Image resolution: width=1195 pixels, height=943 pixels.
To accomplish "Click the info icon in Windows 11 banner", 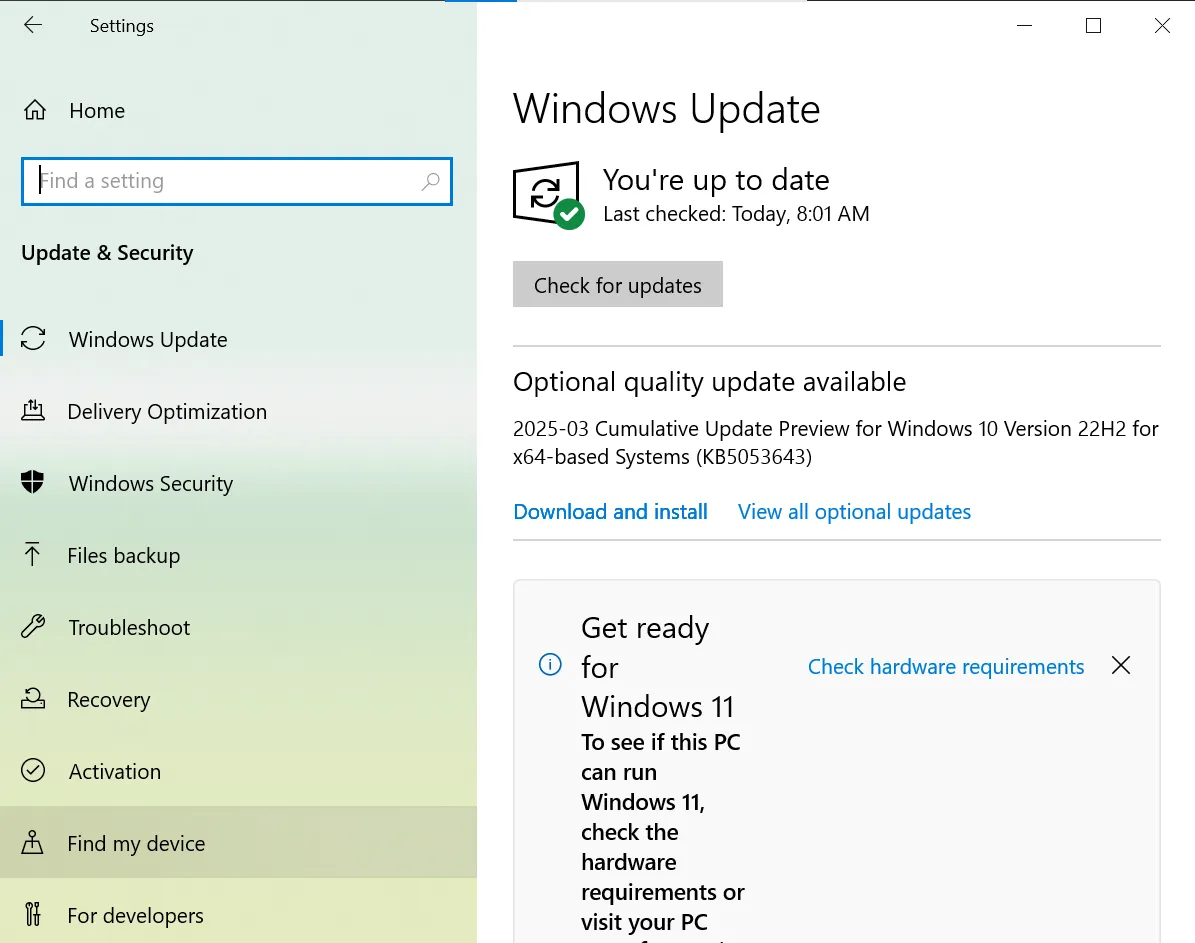I will point(550,665).
